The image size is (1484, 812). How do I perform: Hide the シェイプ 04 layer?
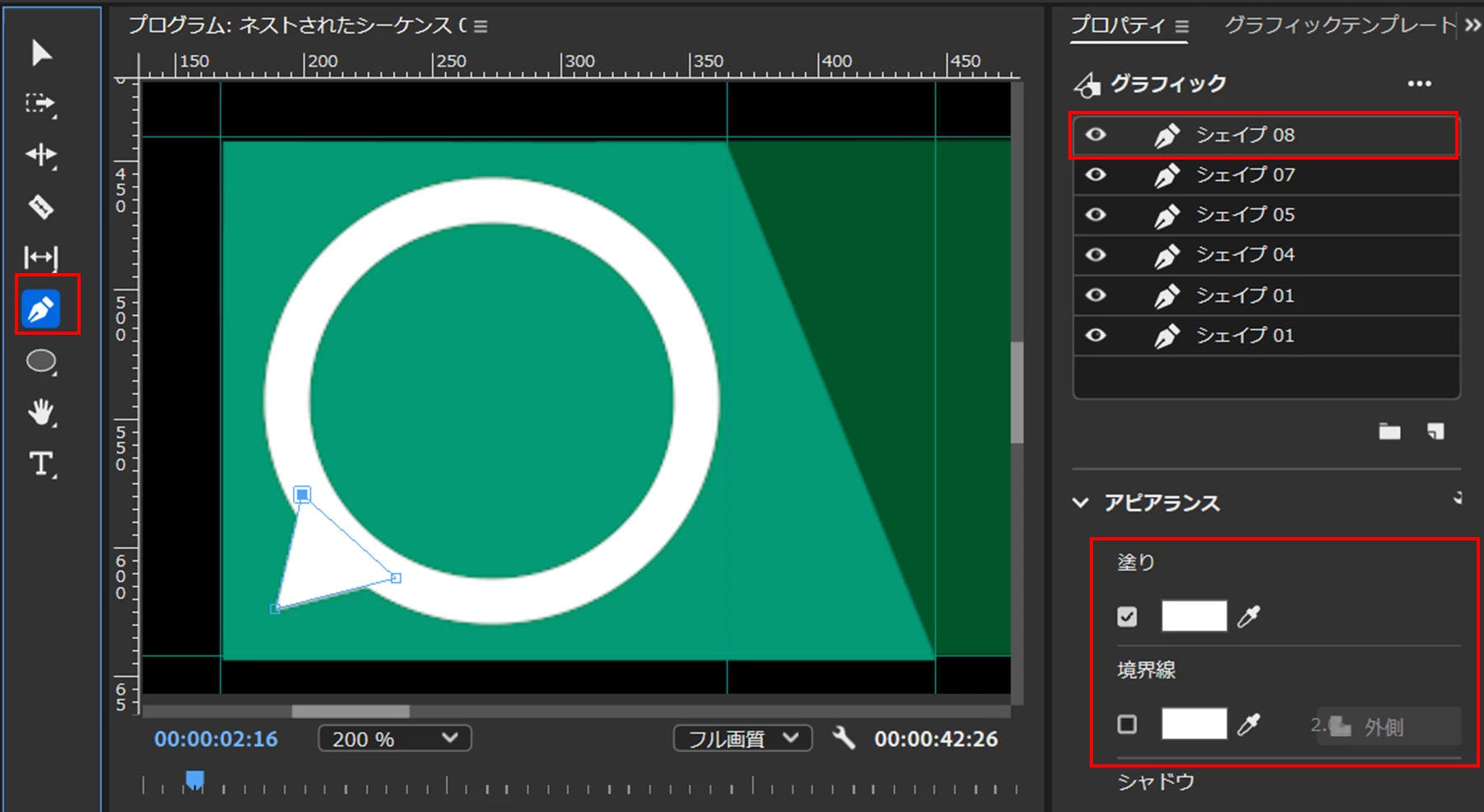click(1096, 255)
